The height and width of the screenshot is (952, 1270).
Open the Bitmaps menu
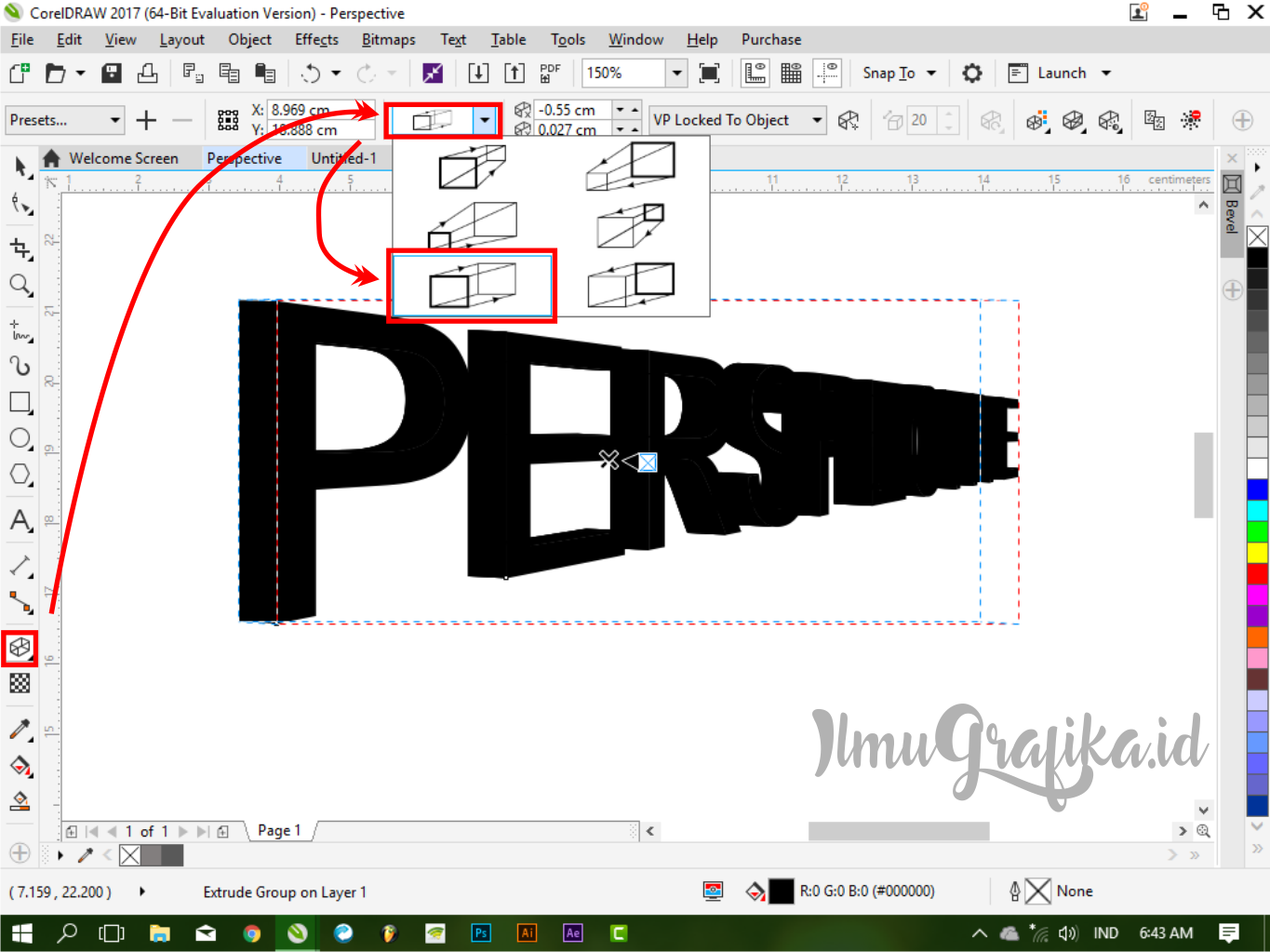(x=388, y=39)
